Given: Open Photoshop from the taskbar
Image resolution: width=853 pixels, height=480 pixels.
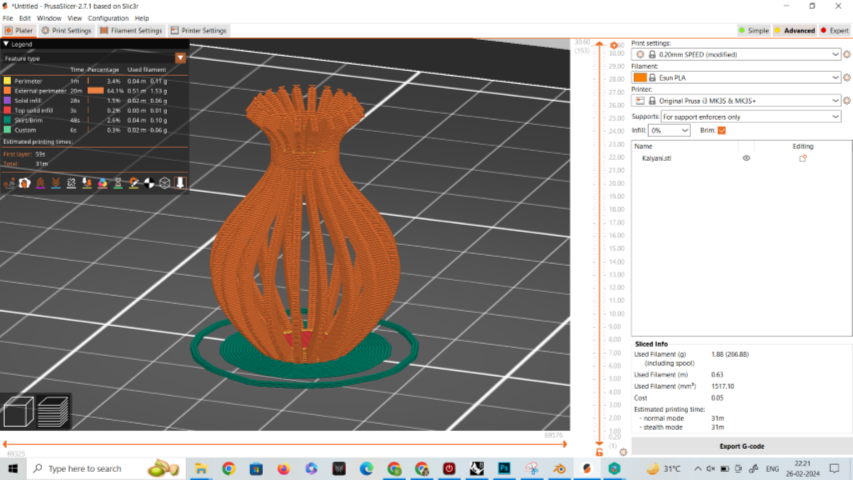Looking at the screenshot, I should click(x=504, y=469).
